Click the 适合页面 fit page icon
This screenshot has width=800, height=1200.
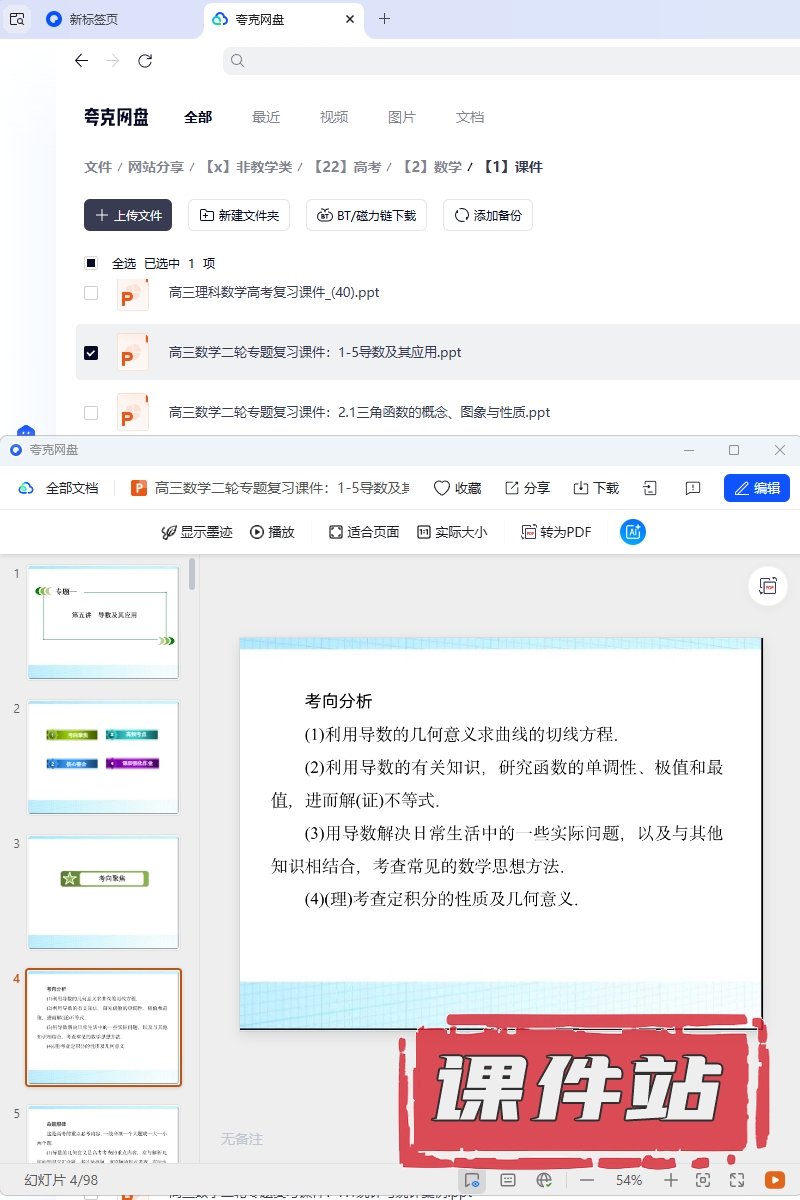[336, 532]
